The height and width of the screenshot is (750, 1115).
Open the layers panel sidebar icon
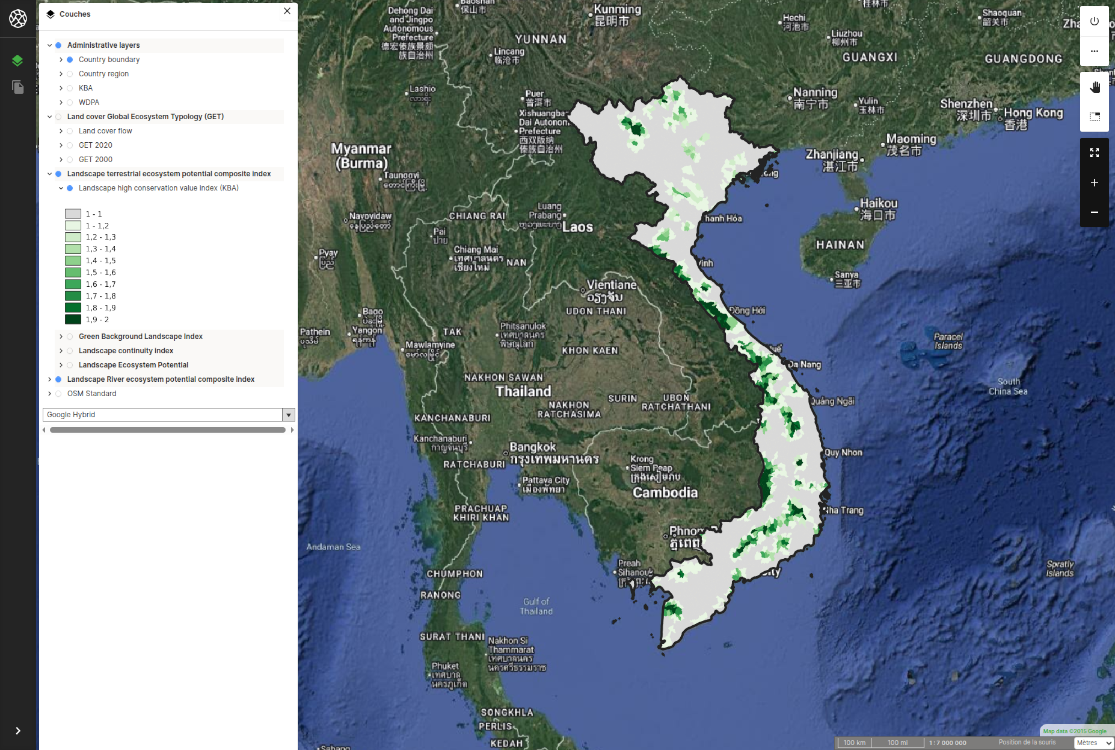click(17, 60)
